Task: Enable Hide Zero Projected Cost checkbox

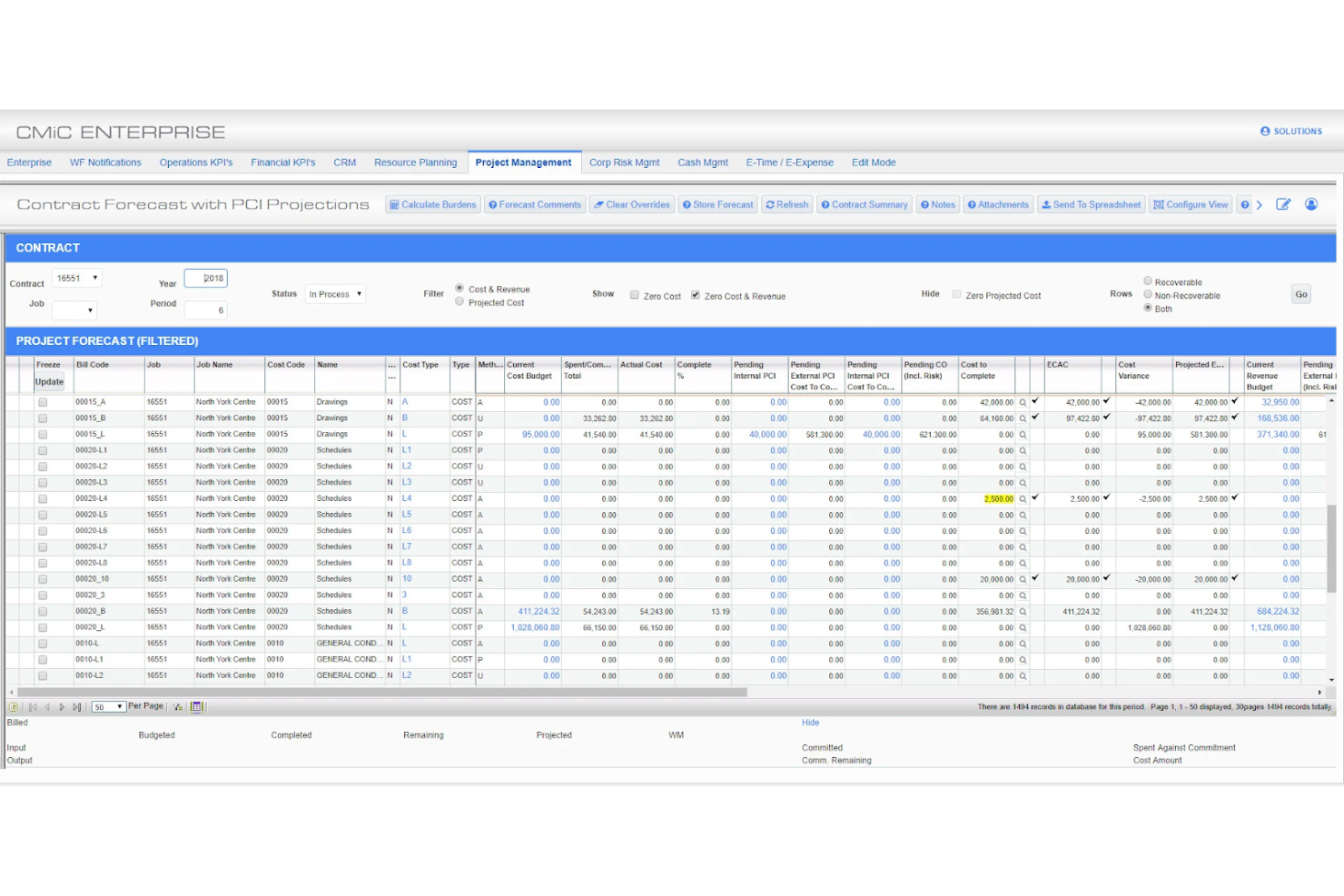Action: tap(957, 294)
